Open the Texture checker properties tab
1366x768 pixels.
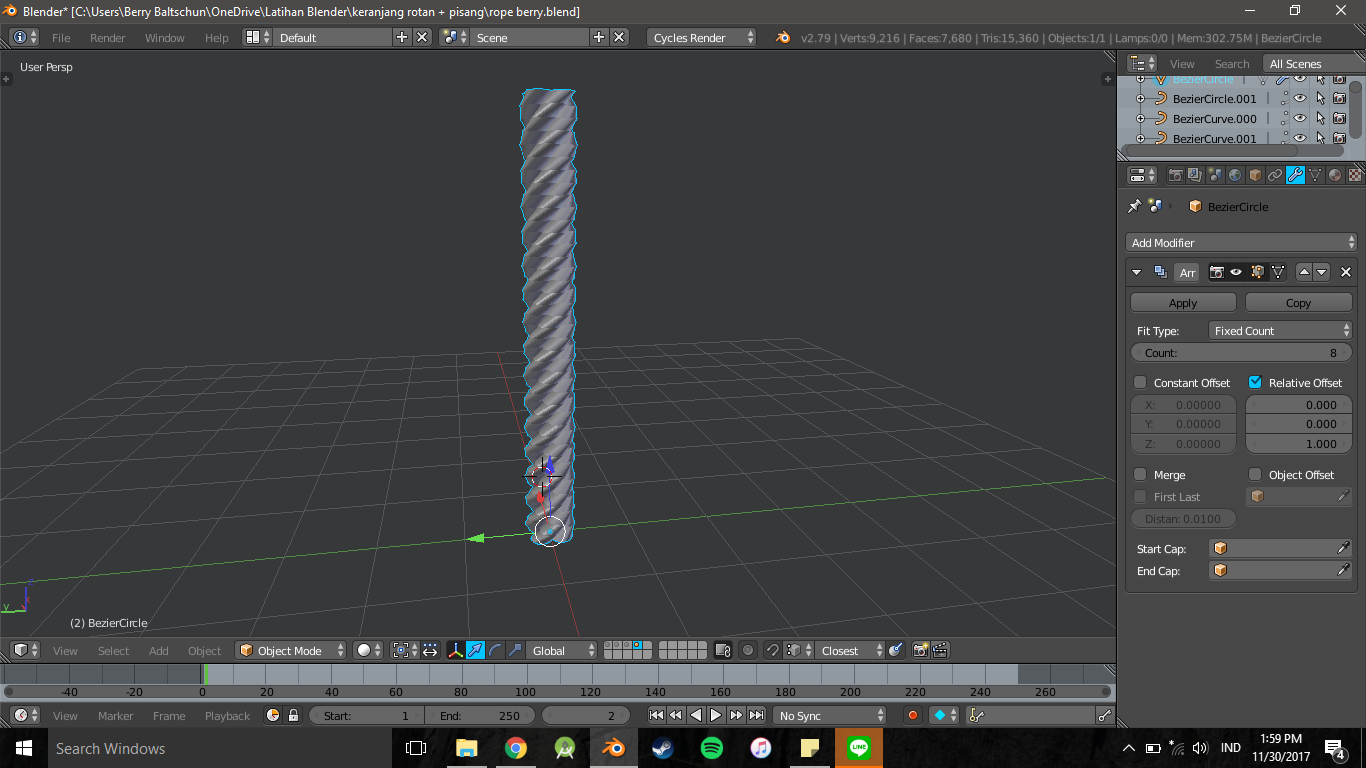click(x=1355, y=175)
